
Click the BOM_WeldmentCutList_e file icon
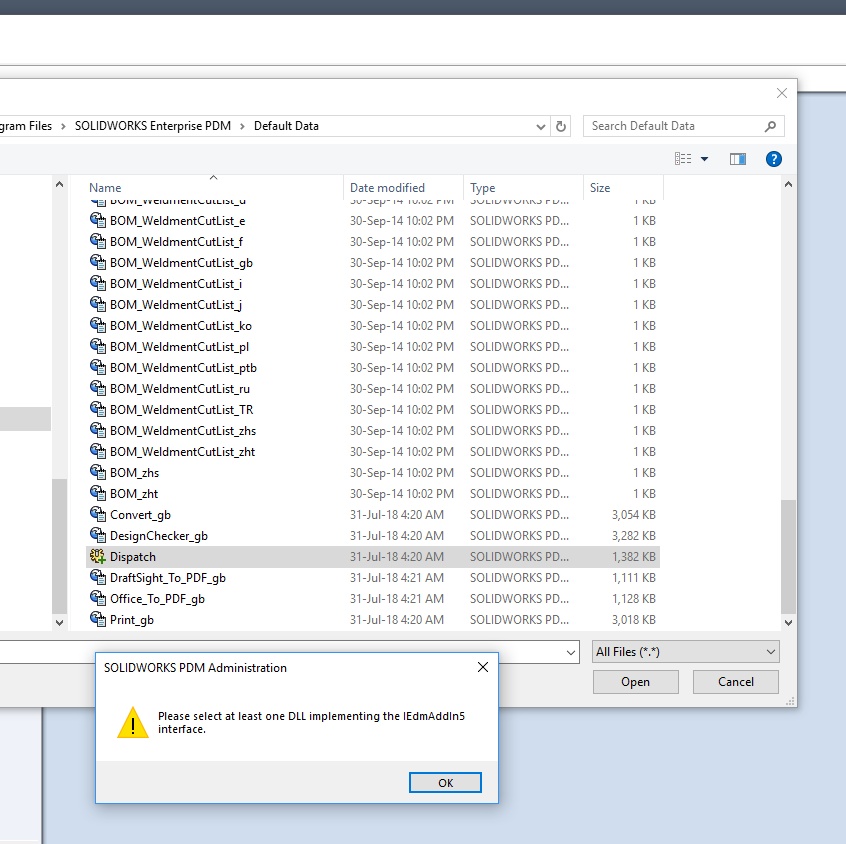(x=98, y=220)
